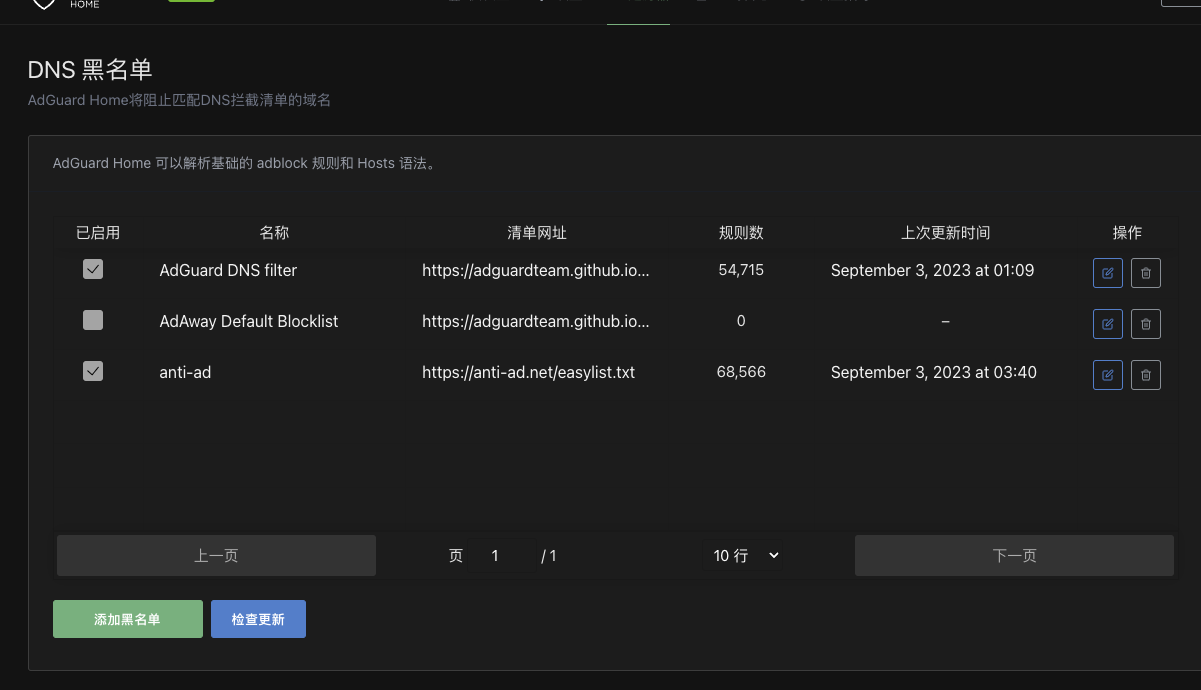This screenshot has height=690, width=1201.
Task: Edit the AdAway Default Blocklist entry
Action: 1107,324
